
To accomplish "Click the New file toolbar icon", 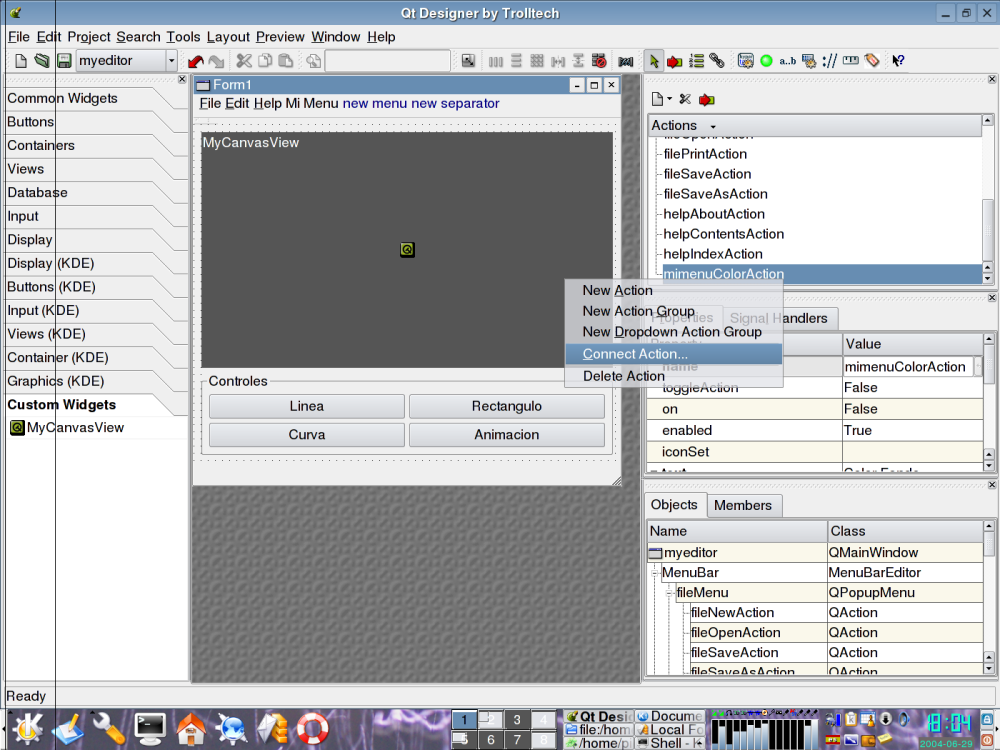I will coord(20,61).
